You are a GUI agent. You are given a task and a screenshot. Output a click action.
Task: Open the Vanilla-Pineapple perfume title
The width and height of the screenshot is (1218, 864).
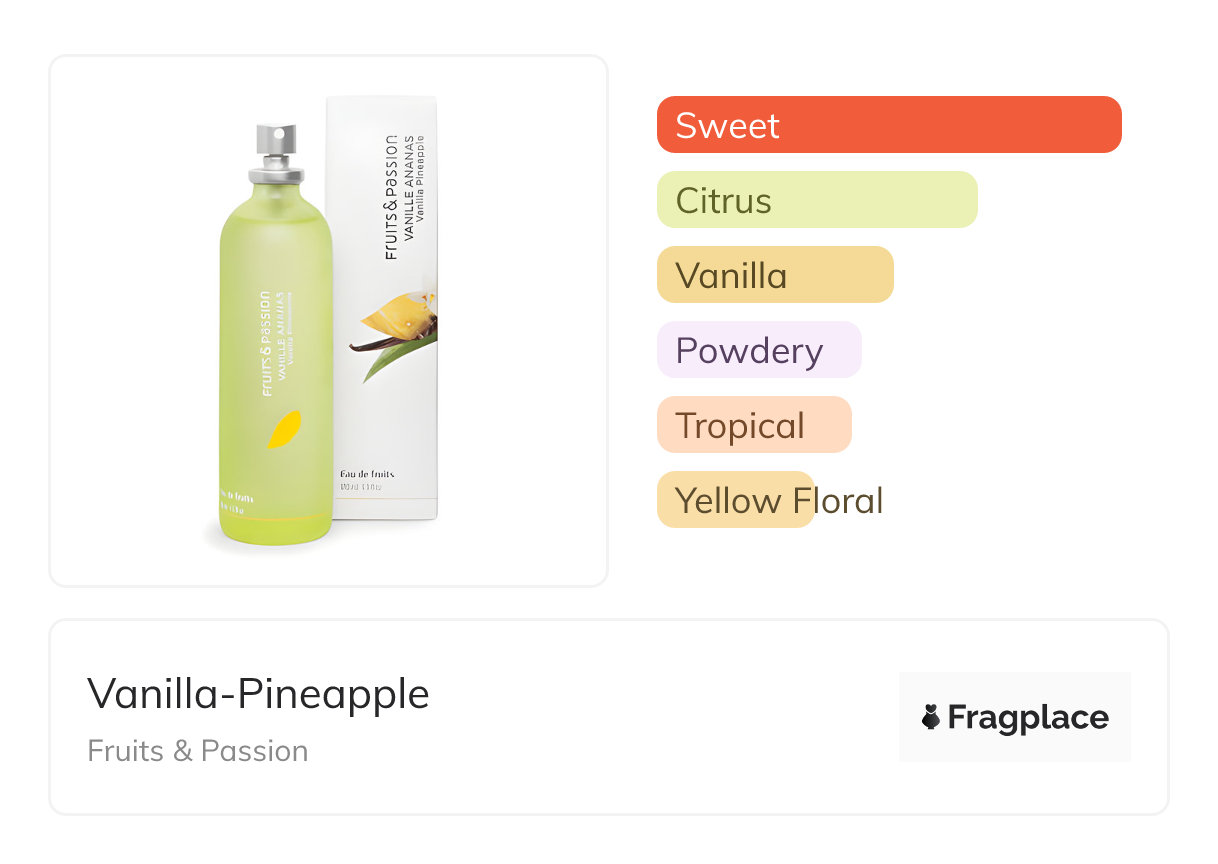(x=258, y=693)
